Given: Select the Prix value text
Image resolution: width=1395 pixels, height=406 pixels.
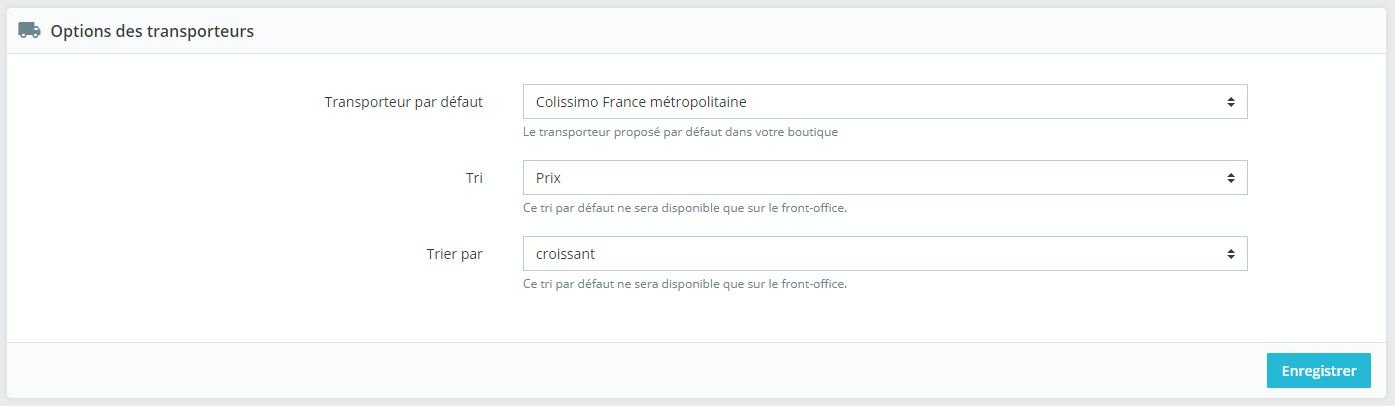Looking at the screenshot, I should [x=549, y=178].
